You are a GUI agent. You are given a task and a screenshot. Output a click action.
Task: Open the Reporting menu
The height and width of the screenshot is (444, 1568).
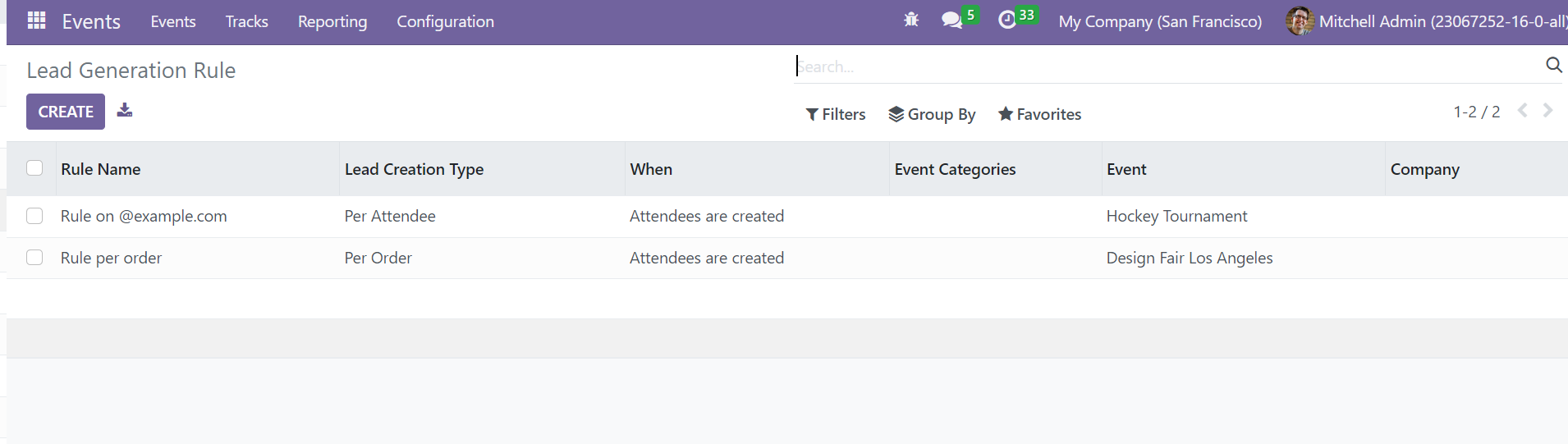pos(332,21)
